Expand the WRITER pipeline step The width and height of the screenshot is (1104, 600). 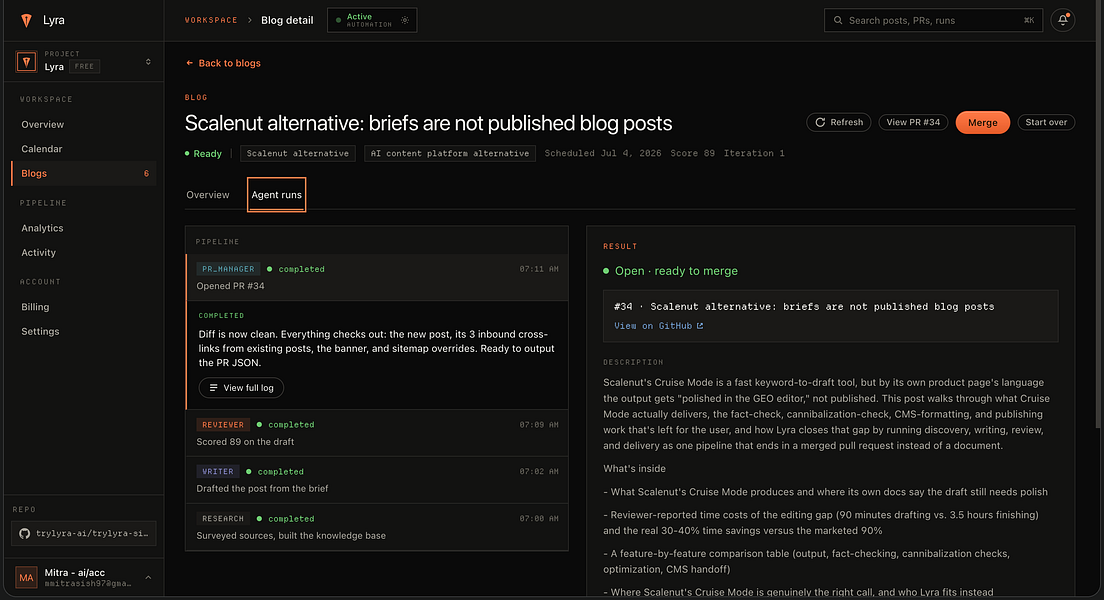click(377, 480)
